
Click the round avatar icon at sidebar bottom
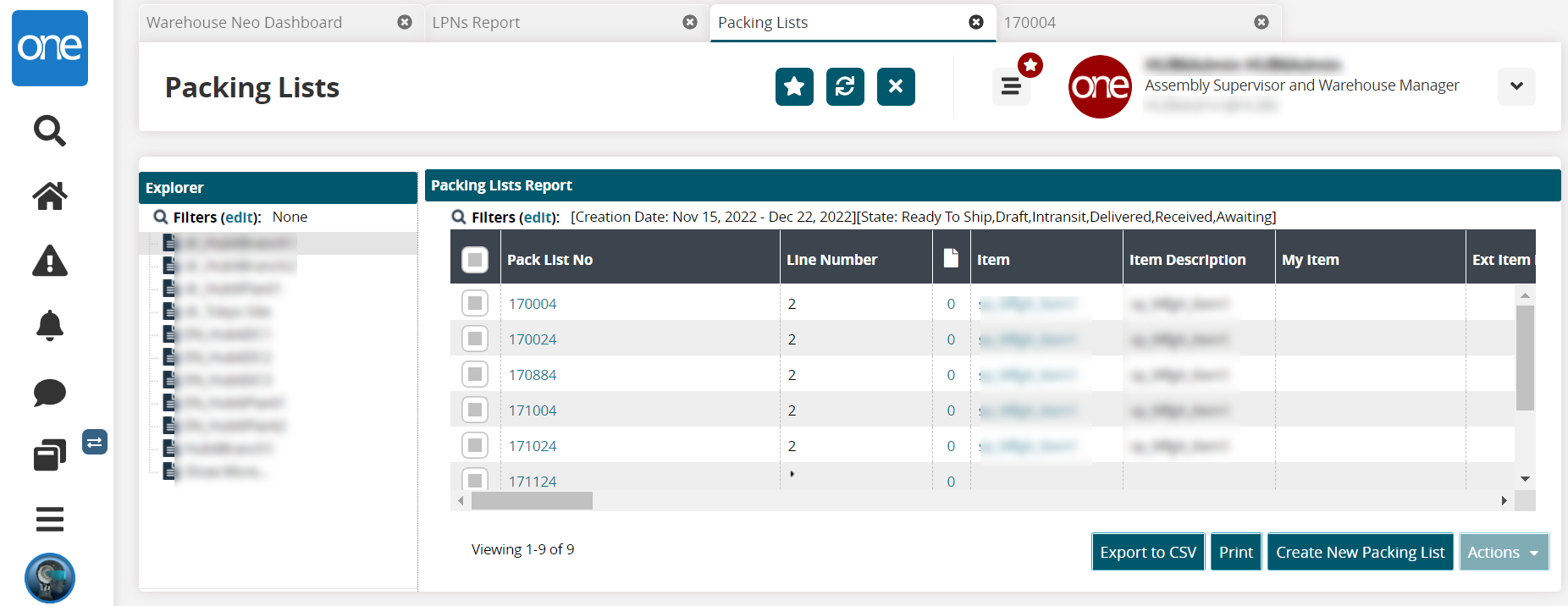pos(50,578)
